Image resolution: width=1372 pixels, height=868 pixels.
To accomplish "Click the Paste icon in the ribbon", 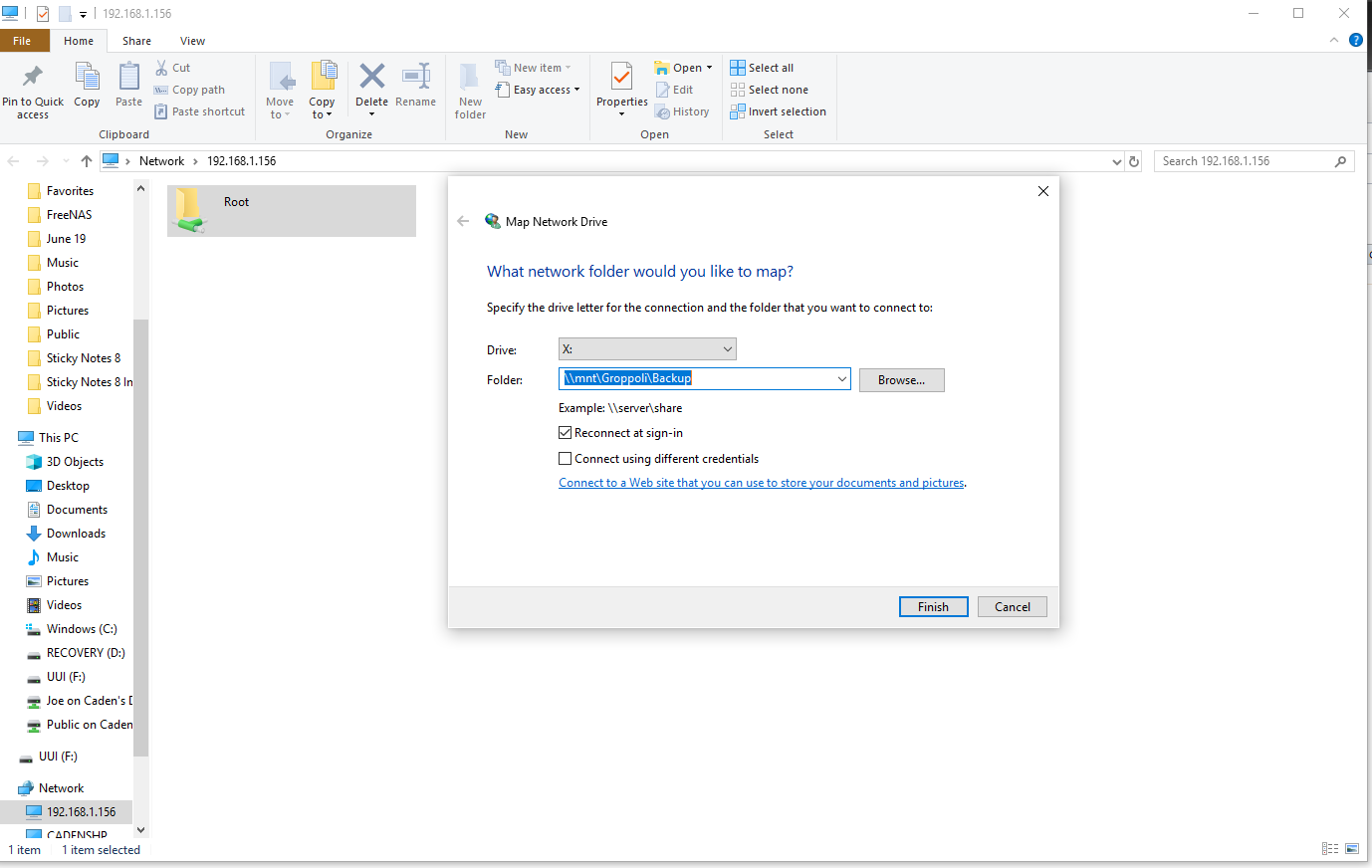I will (129, 78).
